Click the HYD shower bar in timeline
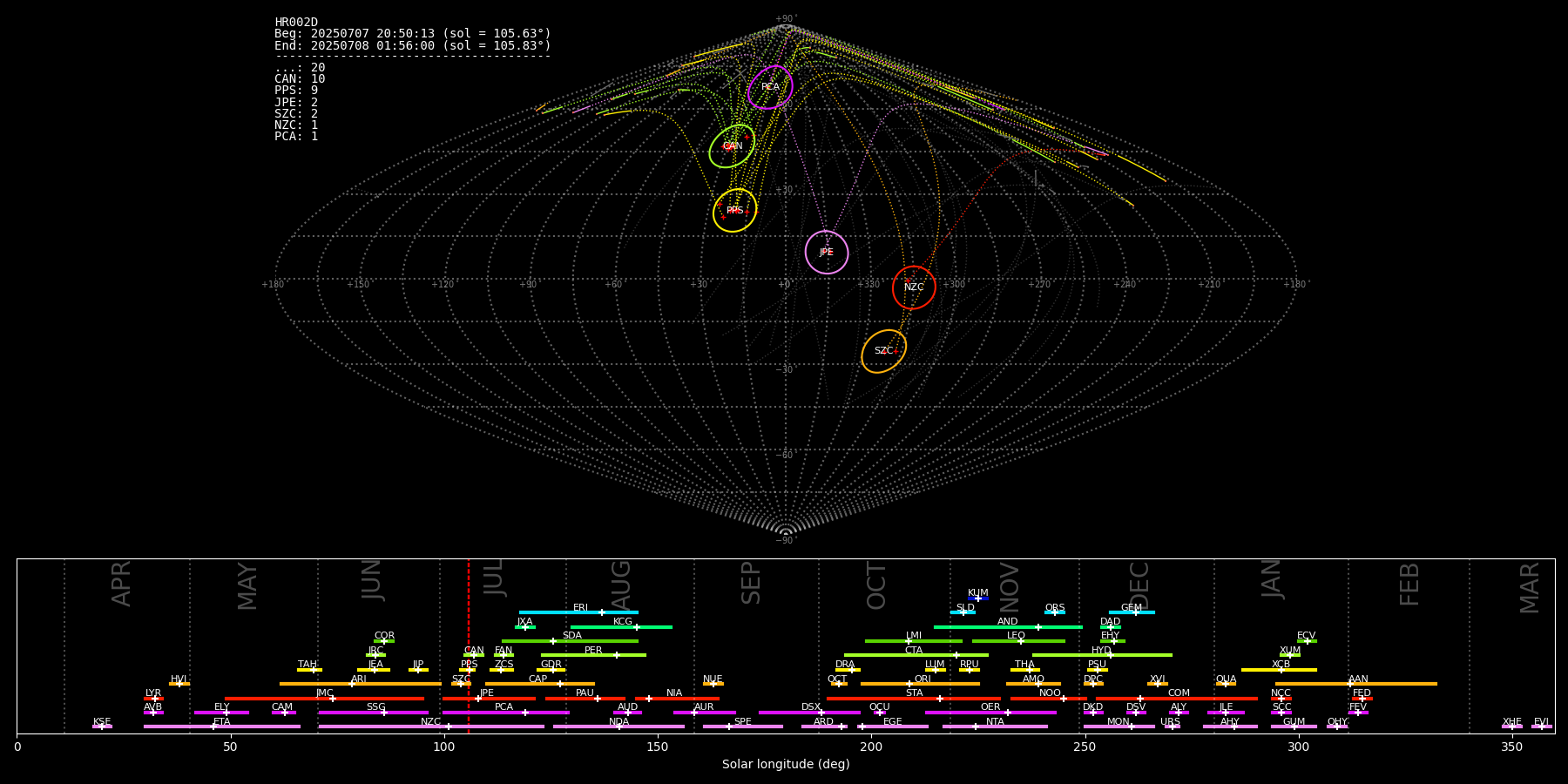The height and width of the screenshot is (784, 1568). pyautogui.click(x=1102, y=655)
